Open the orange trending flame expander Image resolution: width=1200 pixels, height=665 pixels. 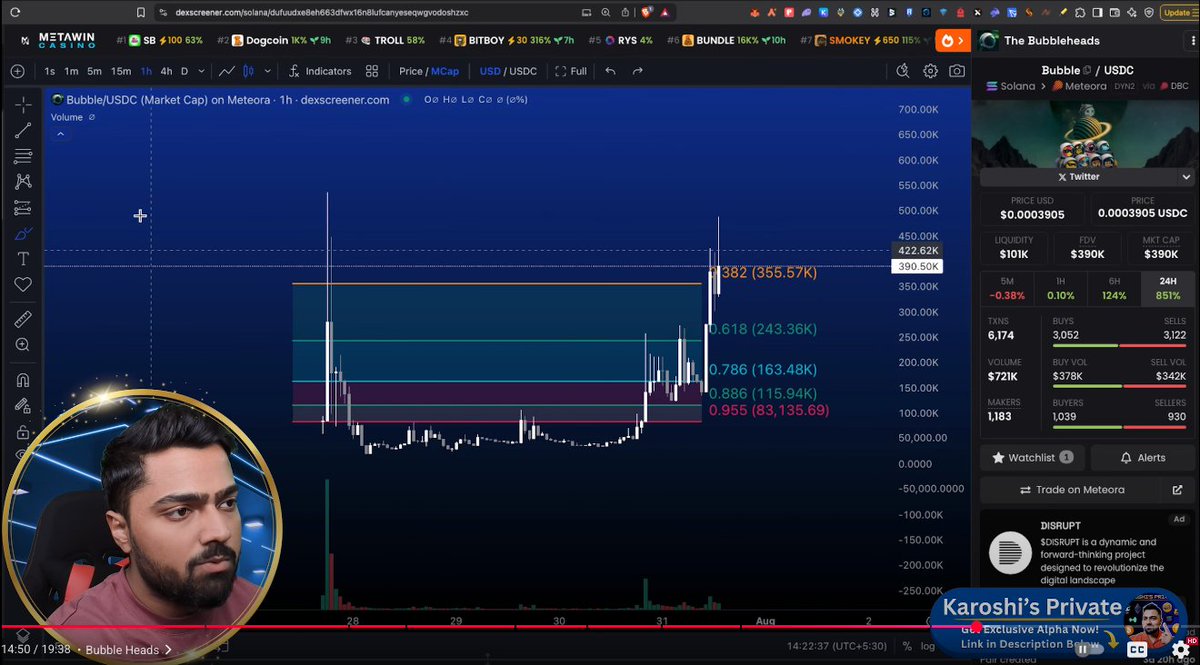point(952,41)
